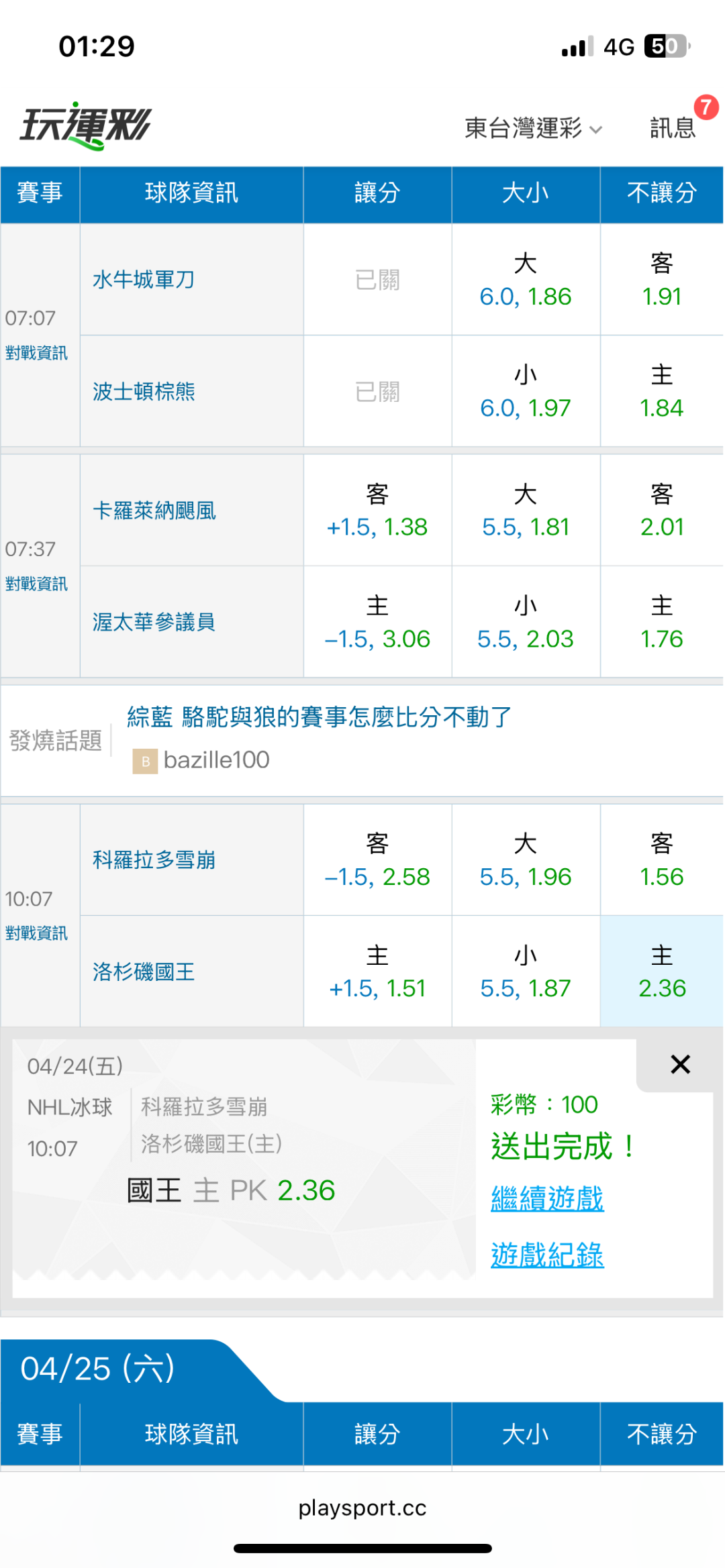Tap the 讓分 column header
The height and width of the screenshot is (1568, 725).
[377, 193]
